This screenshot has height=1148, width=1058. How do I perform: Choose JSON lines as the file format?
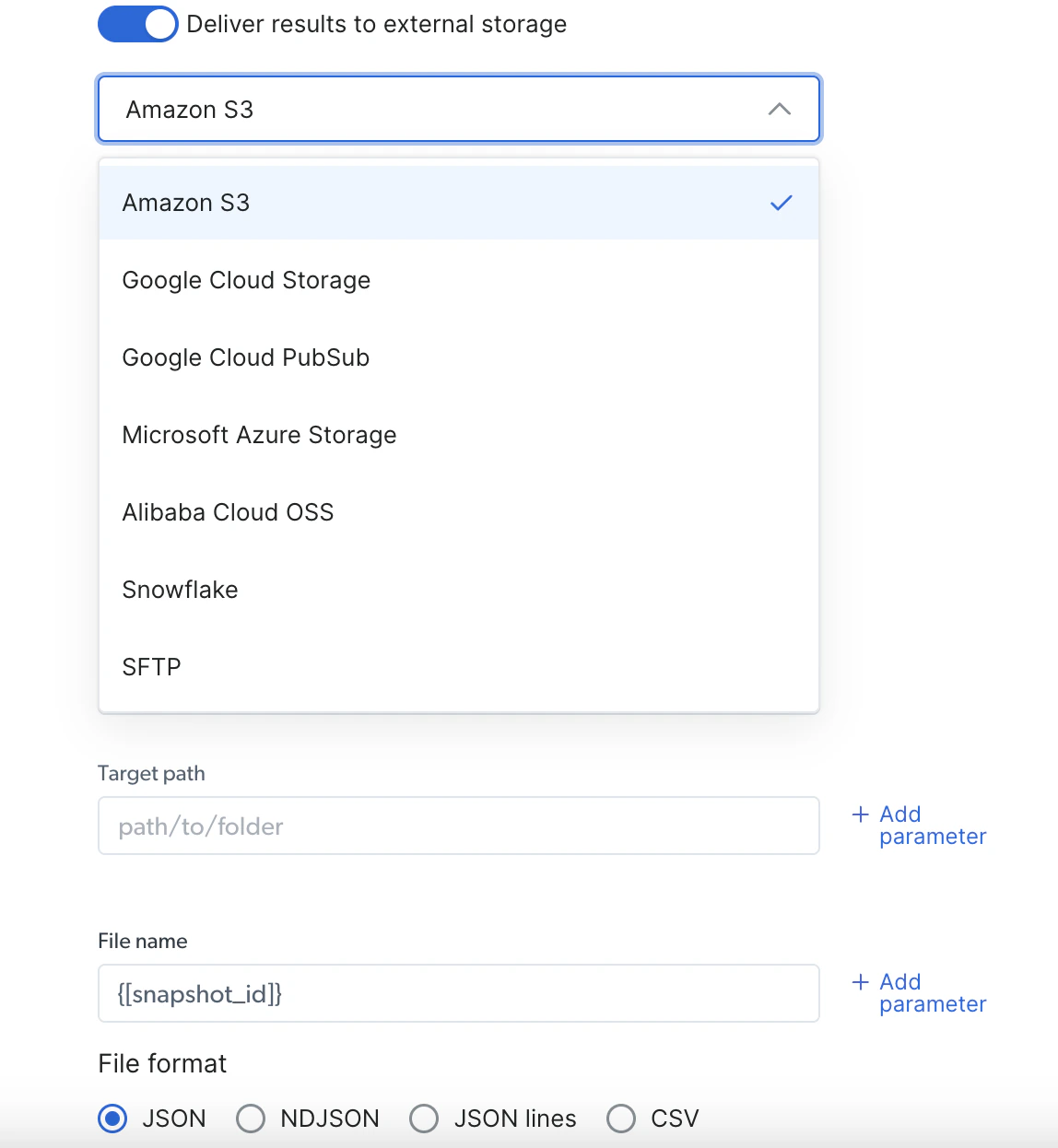(x=424, y=1119)
